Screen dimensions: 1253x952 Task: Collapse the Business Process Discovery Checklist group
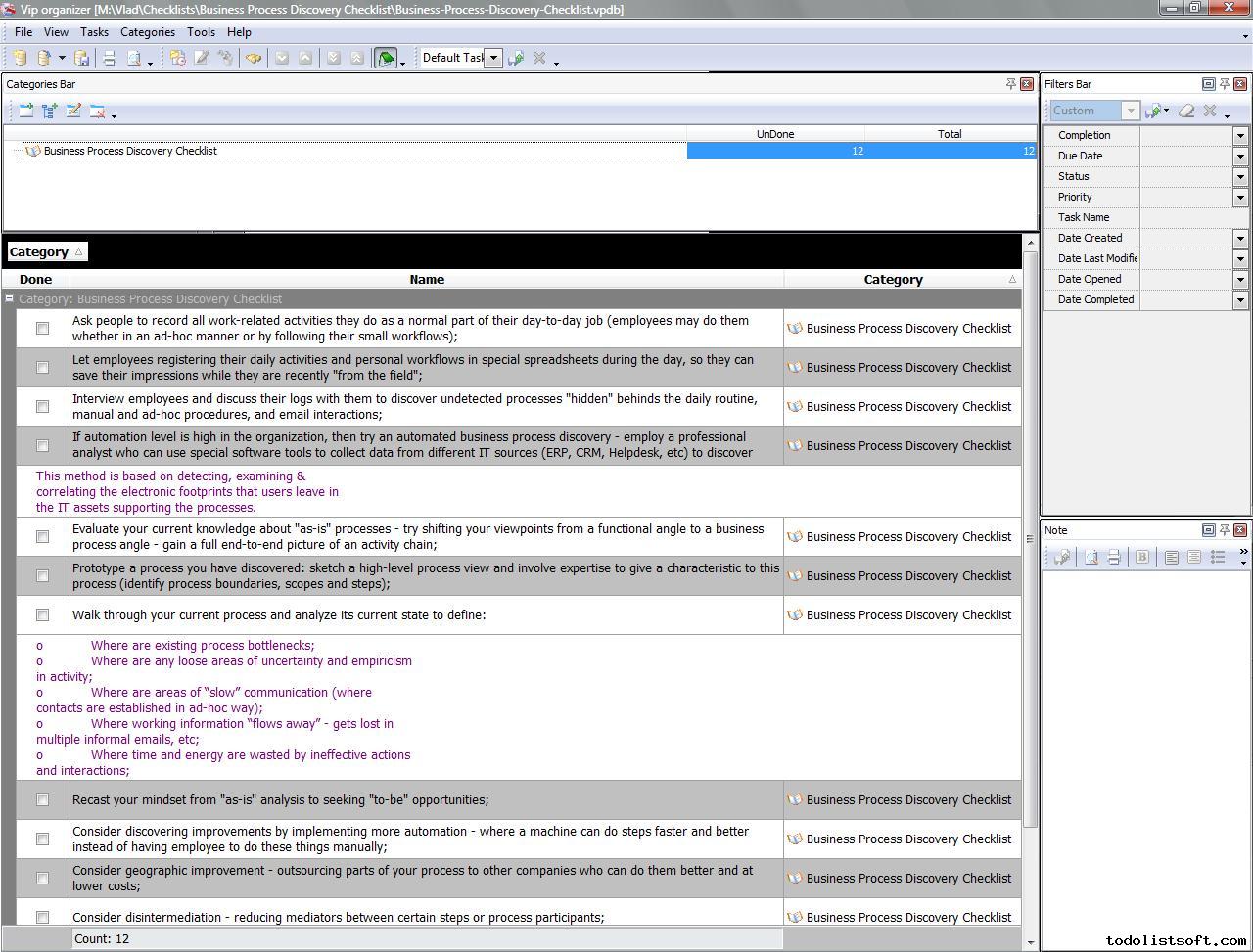click(10, 299)
